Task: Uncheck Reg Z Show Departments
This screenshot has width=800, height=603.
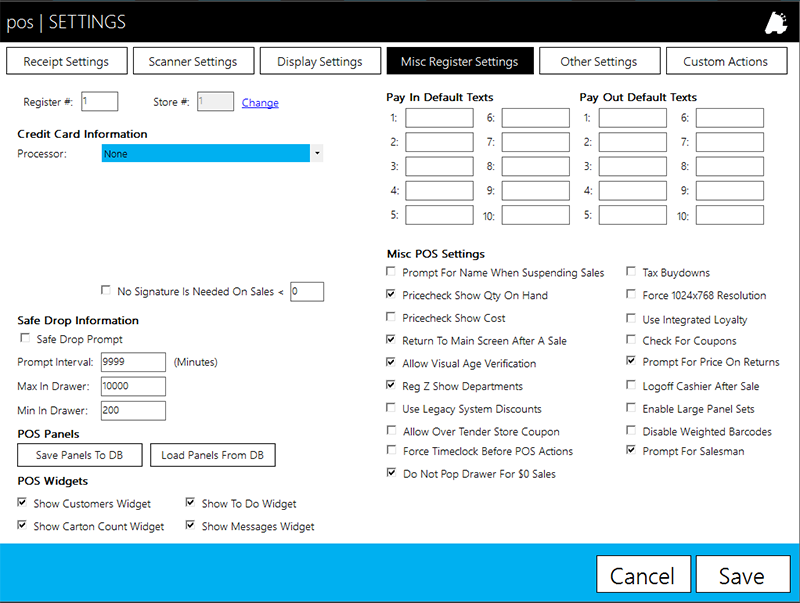Action: click(x=391, y=385)
